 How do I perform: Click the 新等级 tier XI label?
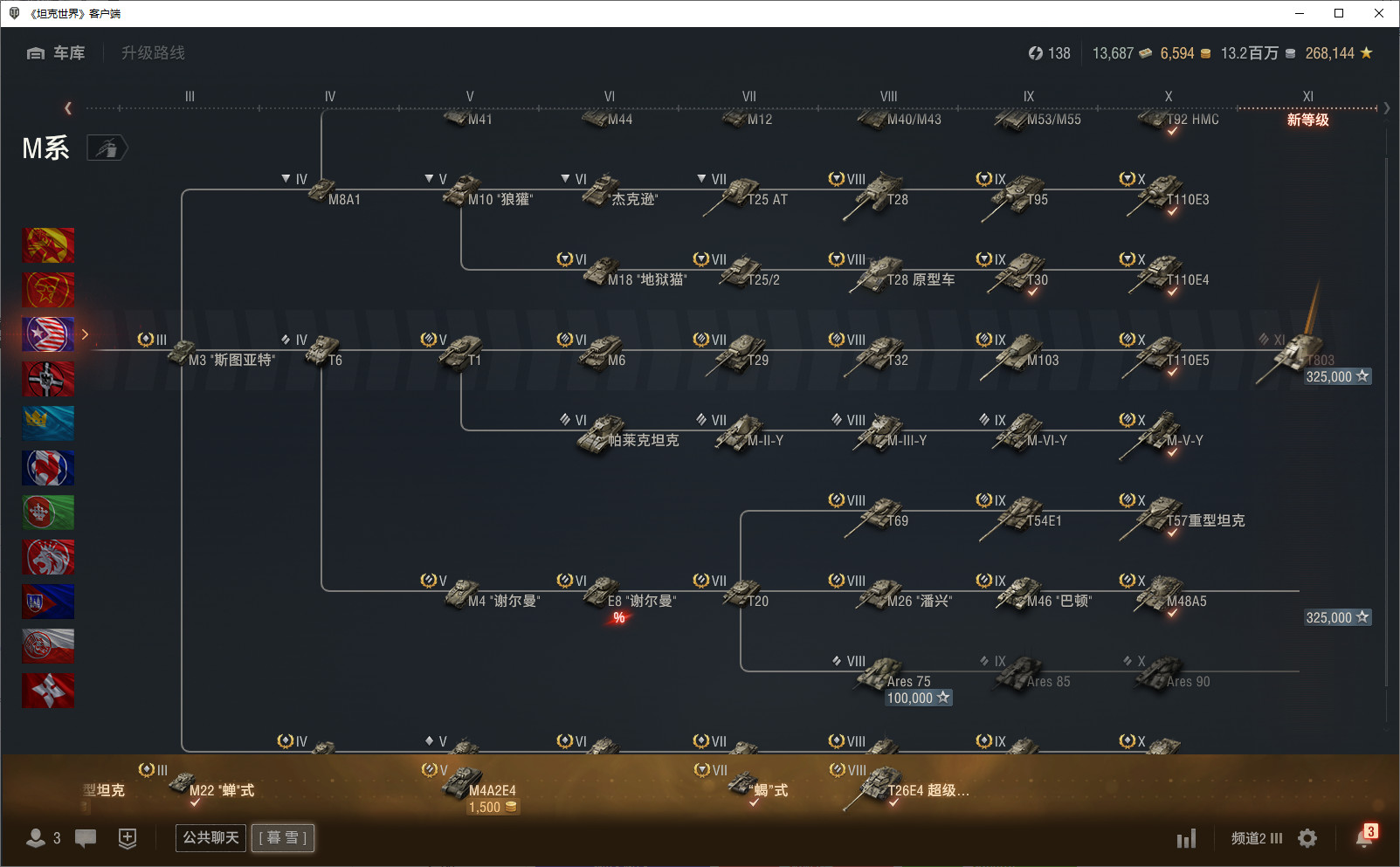[1307, 120]
